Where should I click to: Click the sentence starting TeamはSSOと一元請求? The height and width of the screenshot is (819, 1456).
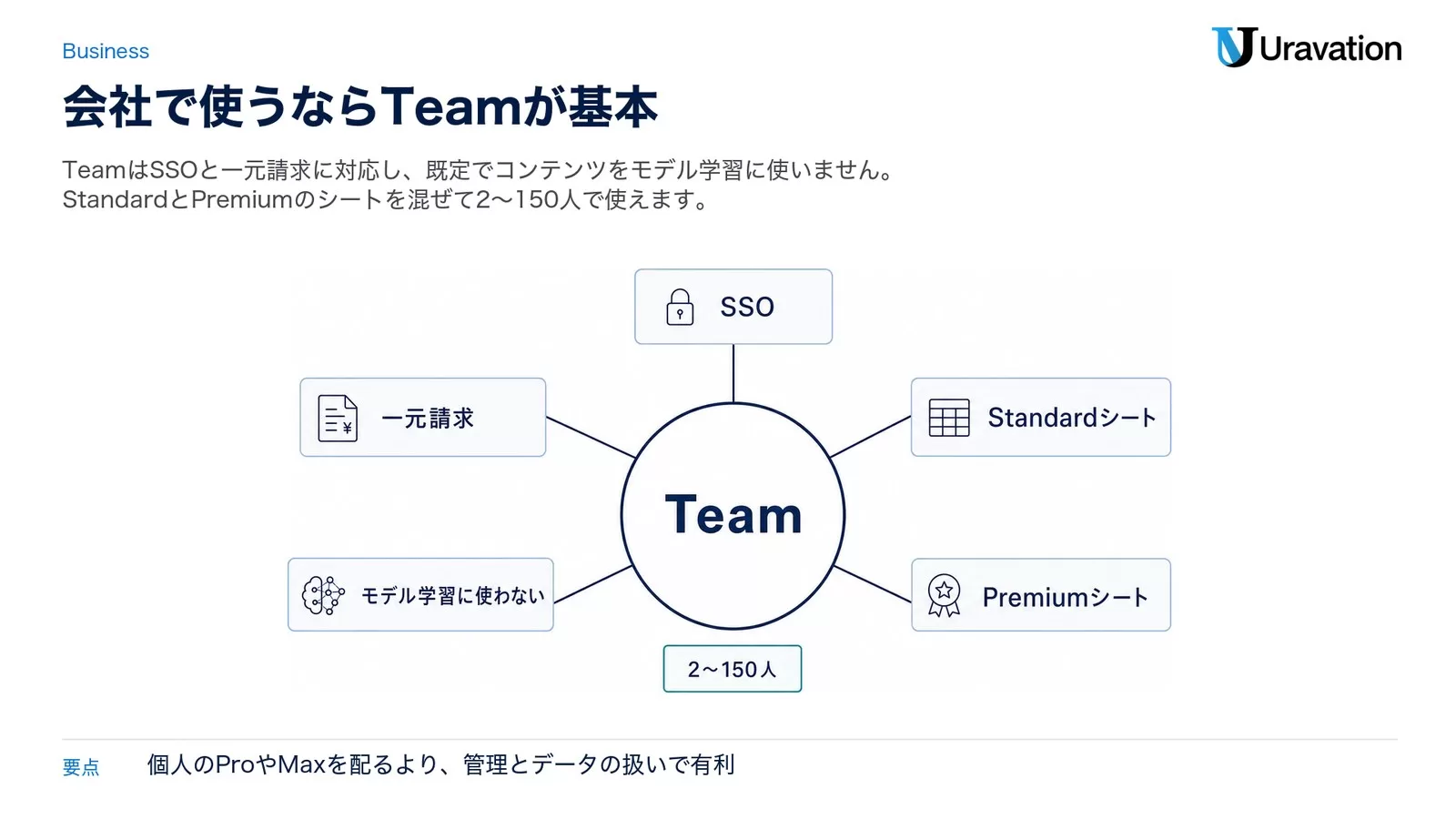pos(480,170)
